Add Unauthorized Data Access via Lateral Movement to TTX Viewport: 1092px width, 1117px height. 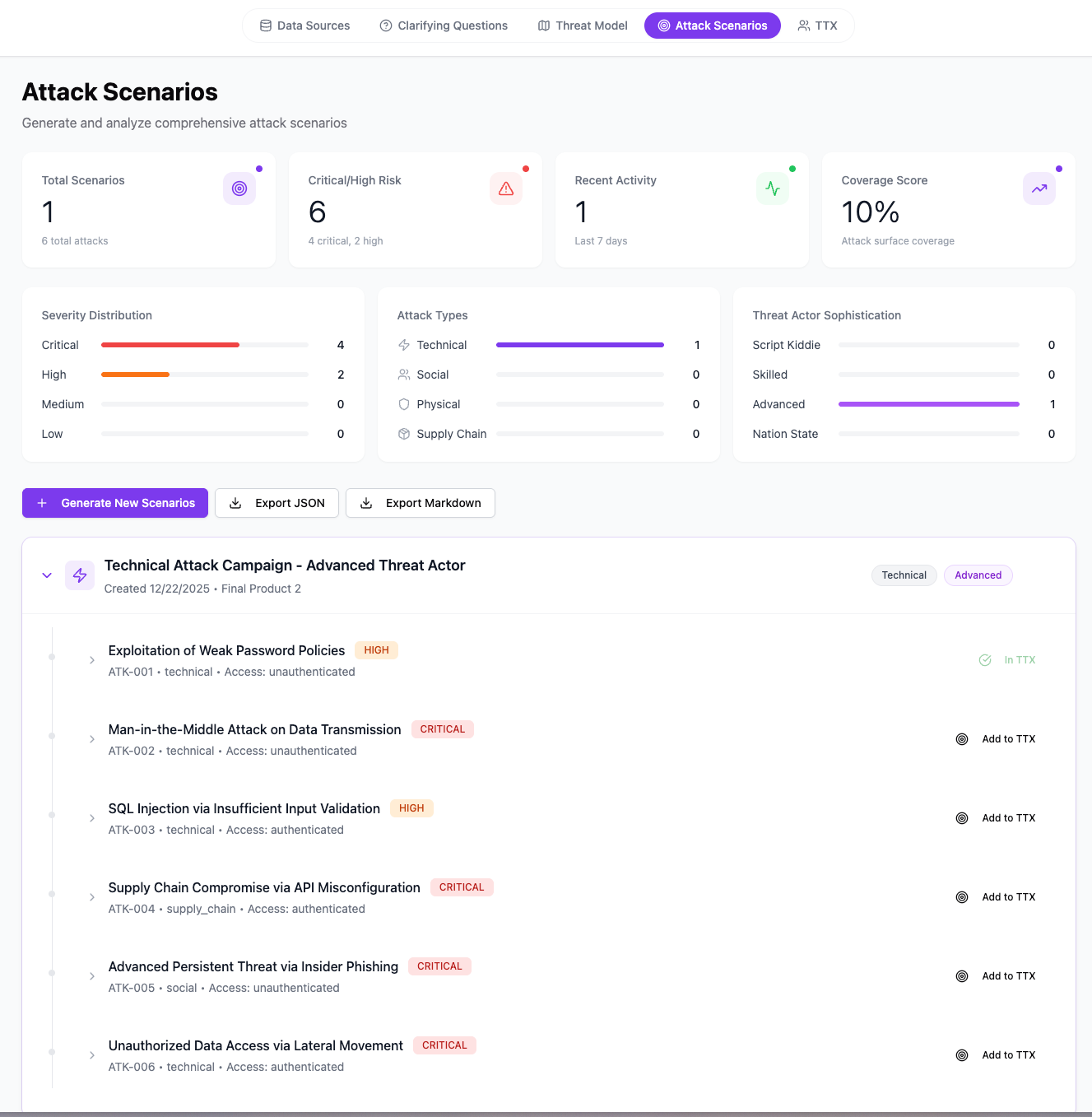(997, 1055)
